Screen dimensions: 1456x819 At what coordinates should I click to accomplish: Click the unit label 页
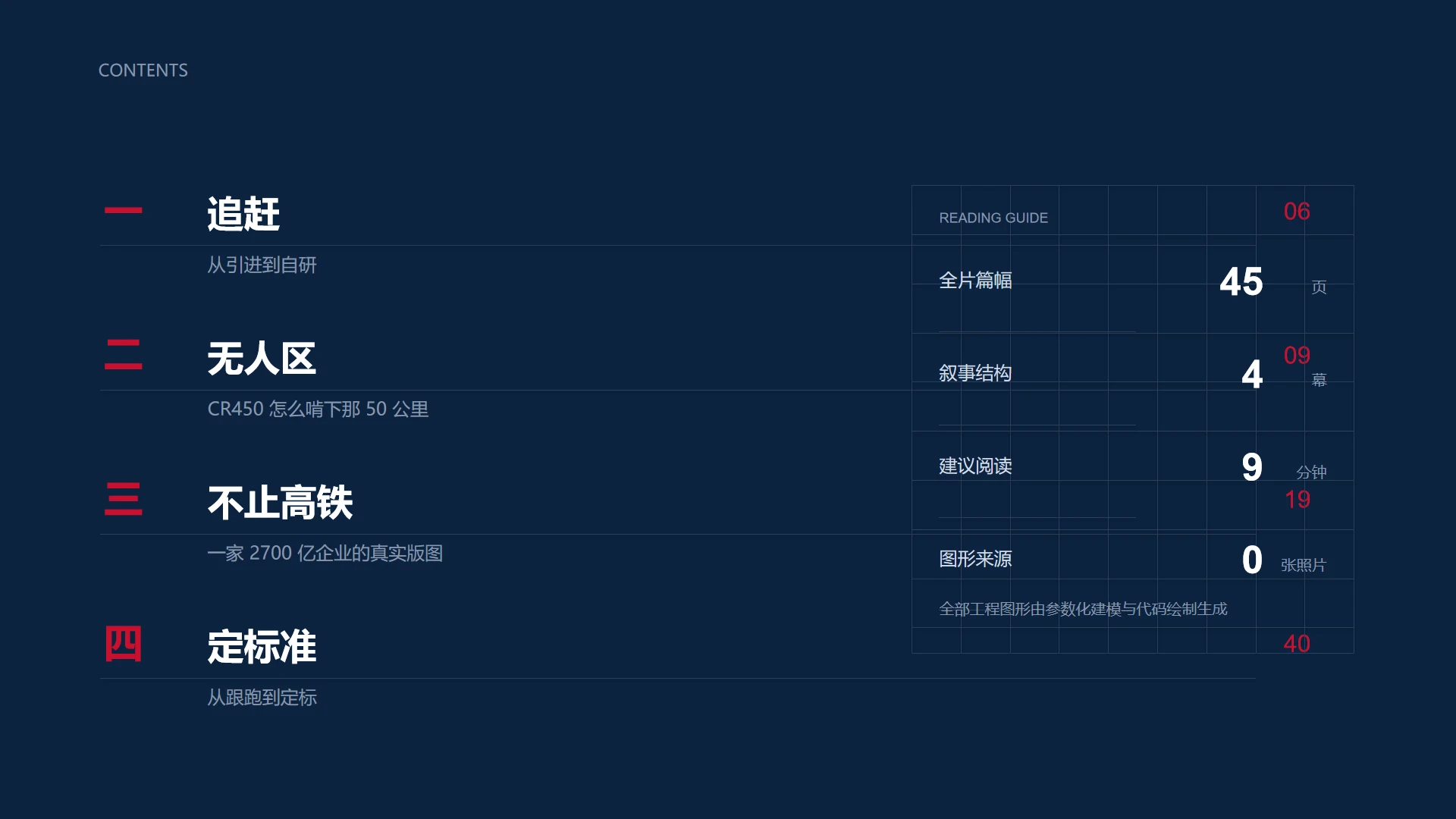click(x=1319, y=287)
